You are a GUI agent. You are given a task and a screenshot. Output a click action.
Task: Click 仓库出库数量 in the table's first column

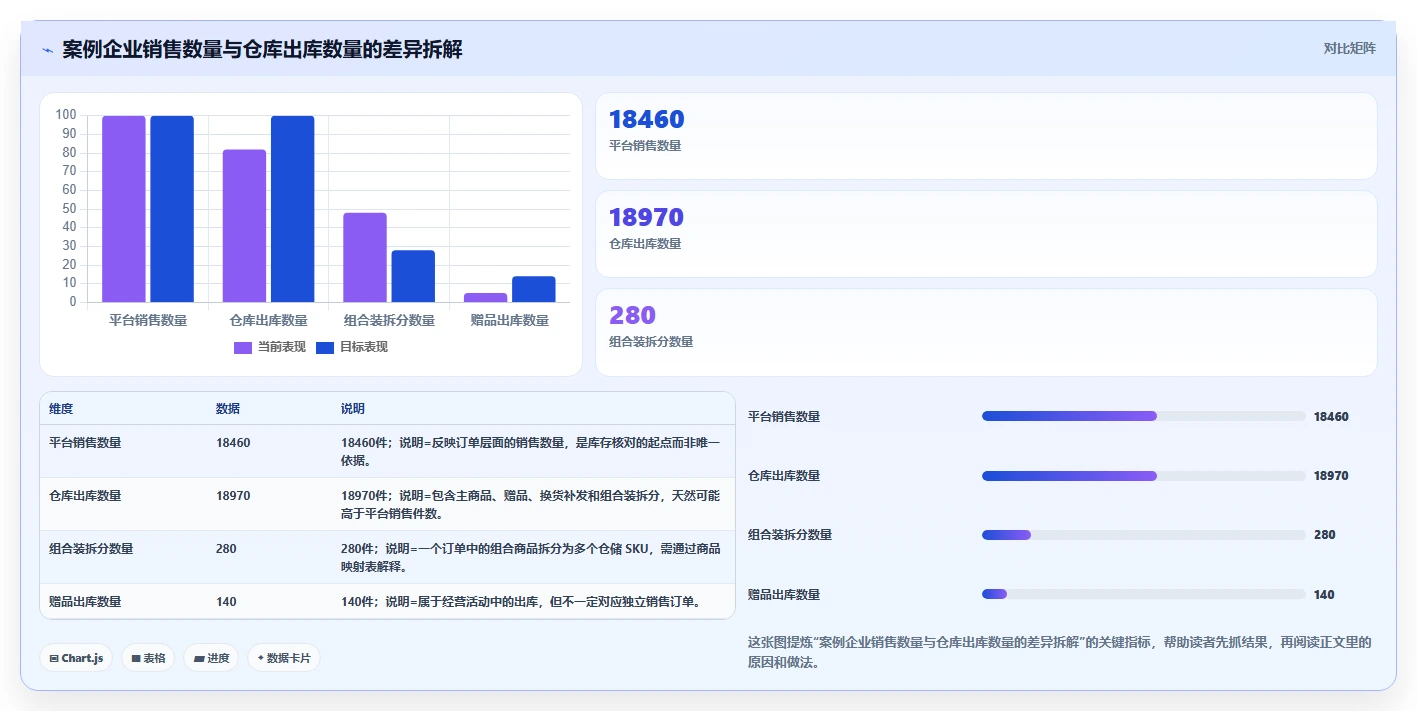85,495
